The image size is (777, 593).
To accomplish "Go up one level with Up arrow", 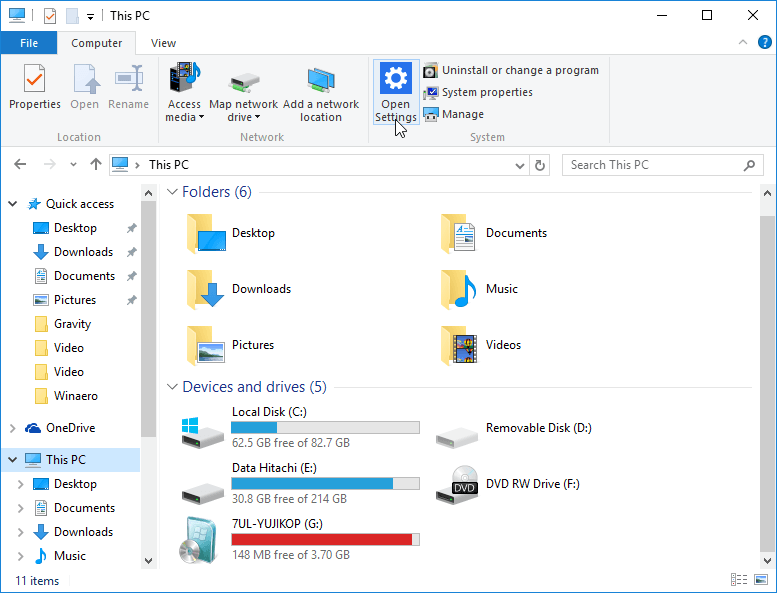I will pyautogui.click(x=96, y=164).
